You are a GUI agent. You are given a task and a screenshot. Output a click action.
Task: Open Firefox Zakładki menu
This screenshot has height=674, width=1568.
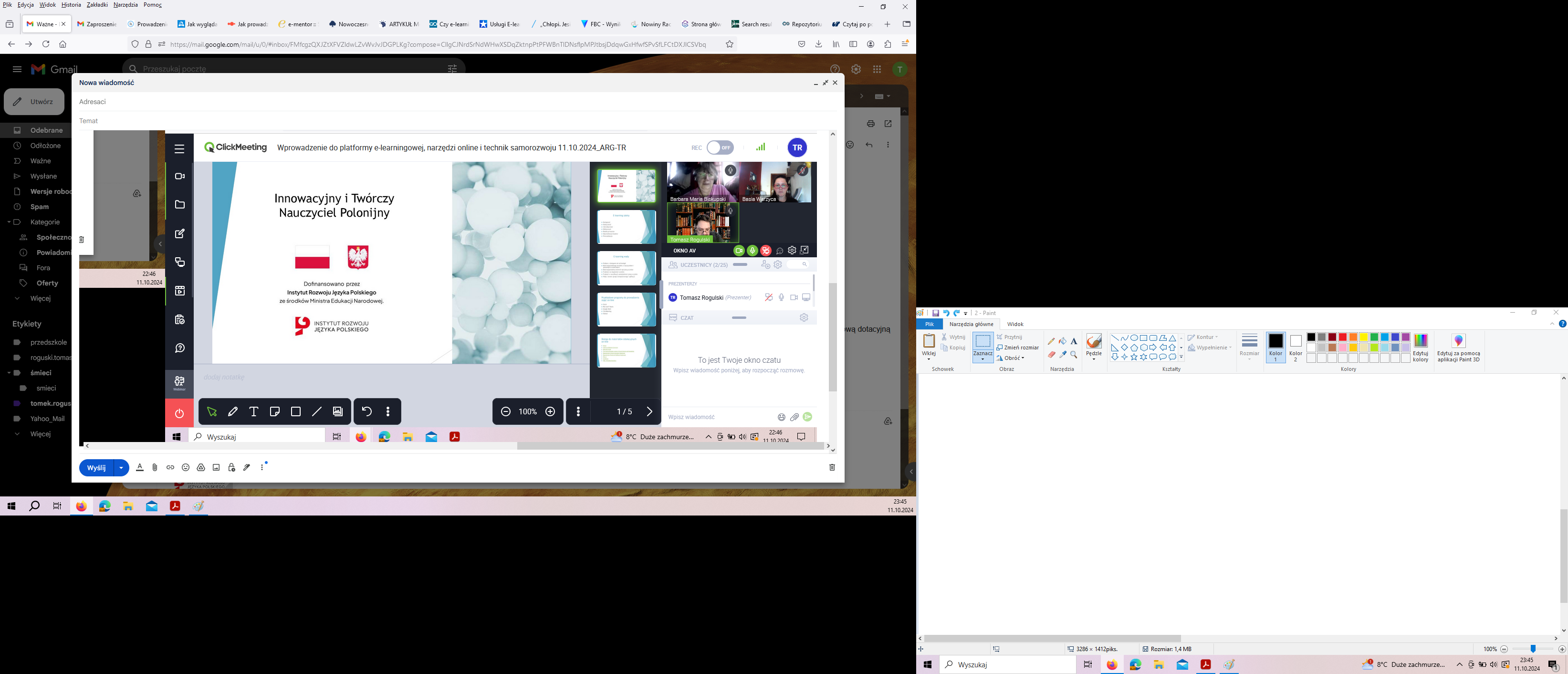97,5
